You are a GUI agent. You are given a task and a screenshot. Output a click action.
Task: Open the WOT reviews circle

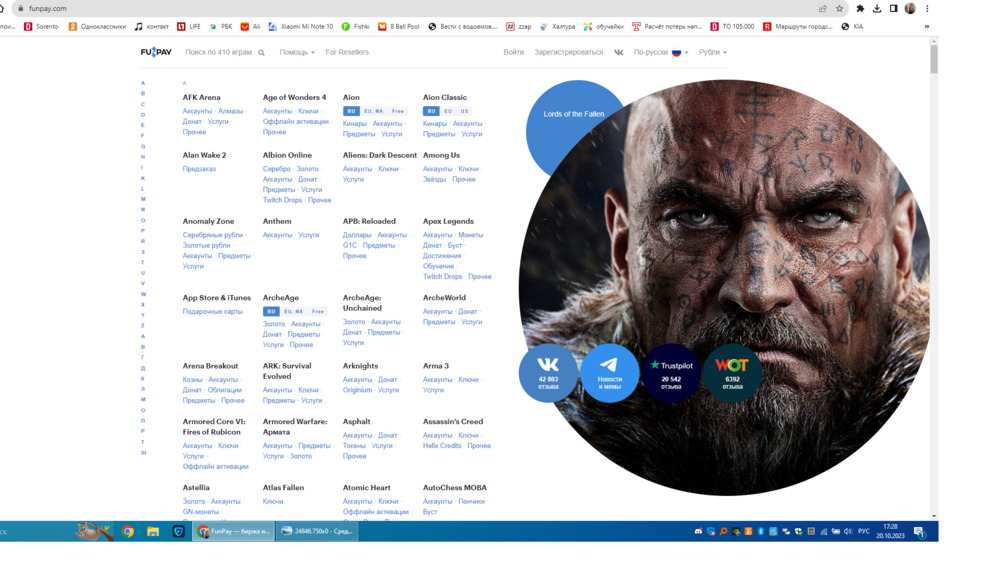(732, 373)
